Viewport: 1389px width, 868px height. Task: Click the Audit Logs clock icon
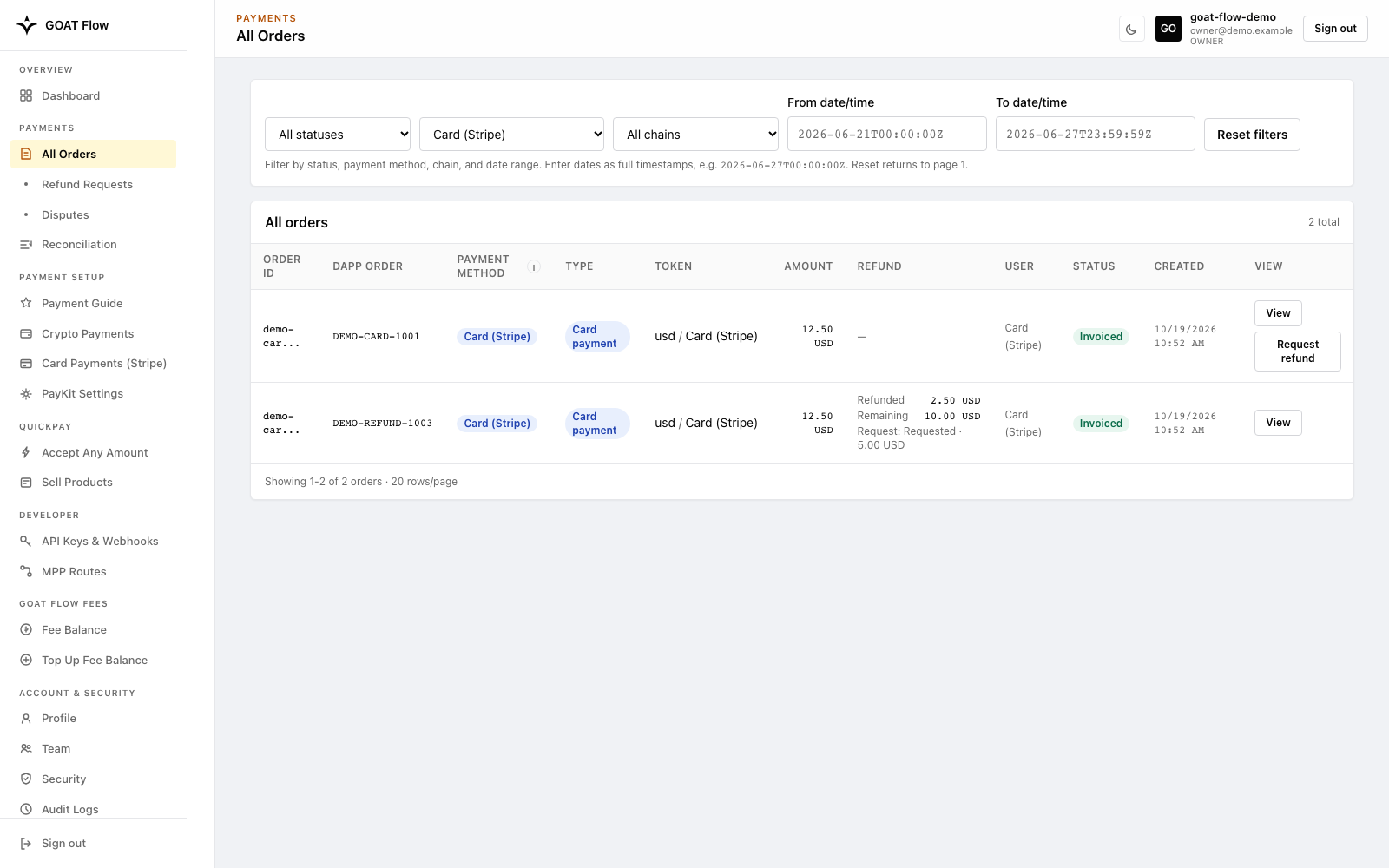26,810
